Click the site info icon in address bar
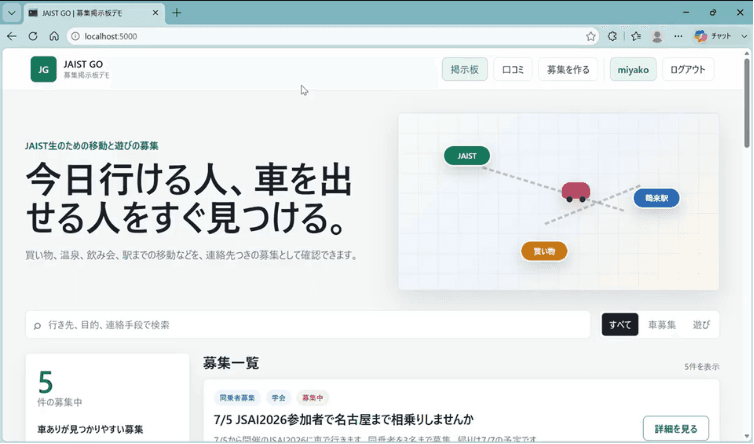The image size is (754, 444). point(75,36)
